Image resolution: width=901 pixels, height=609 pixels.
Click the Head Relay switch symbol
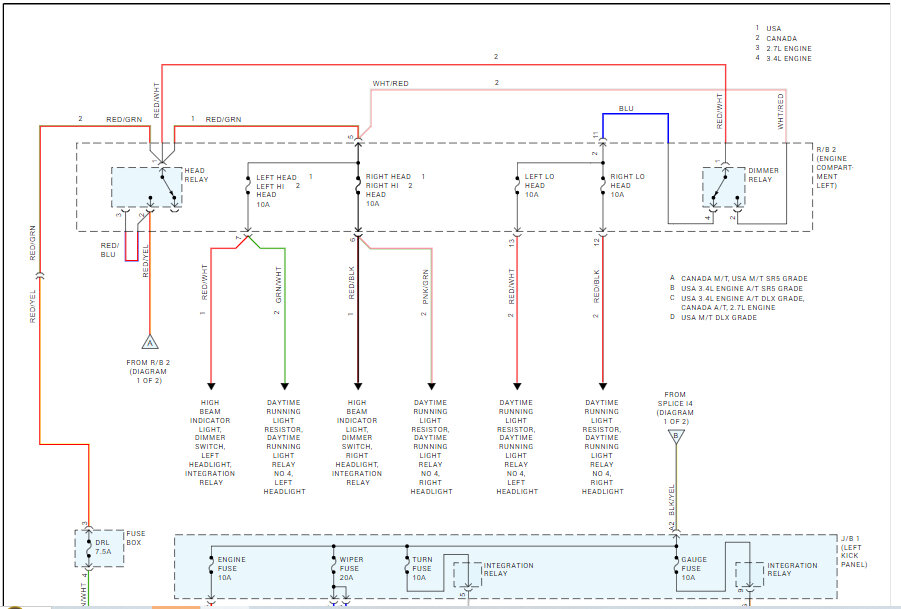point(147,187)
